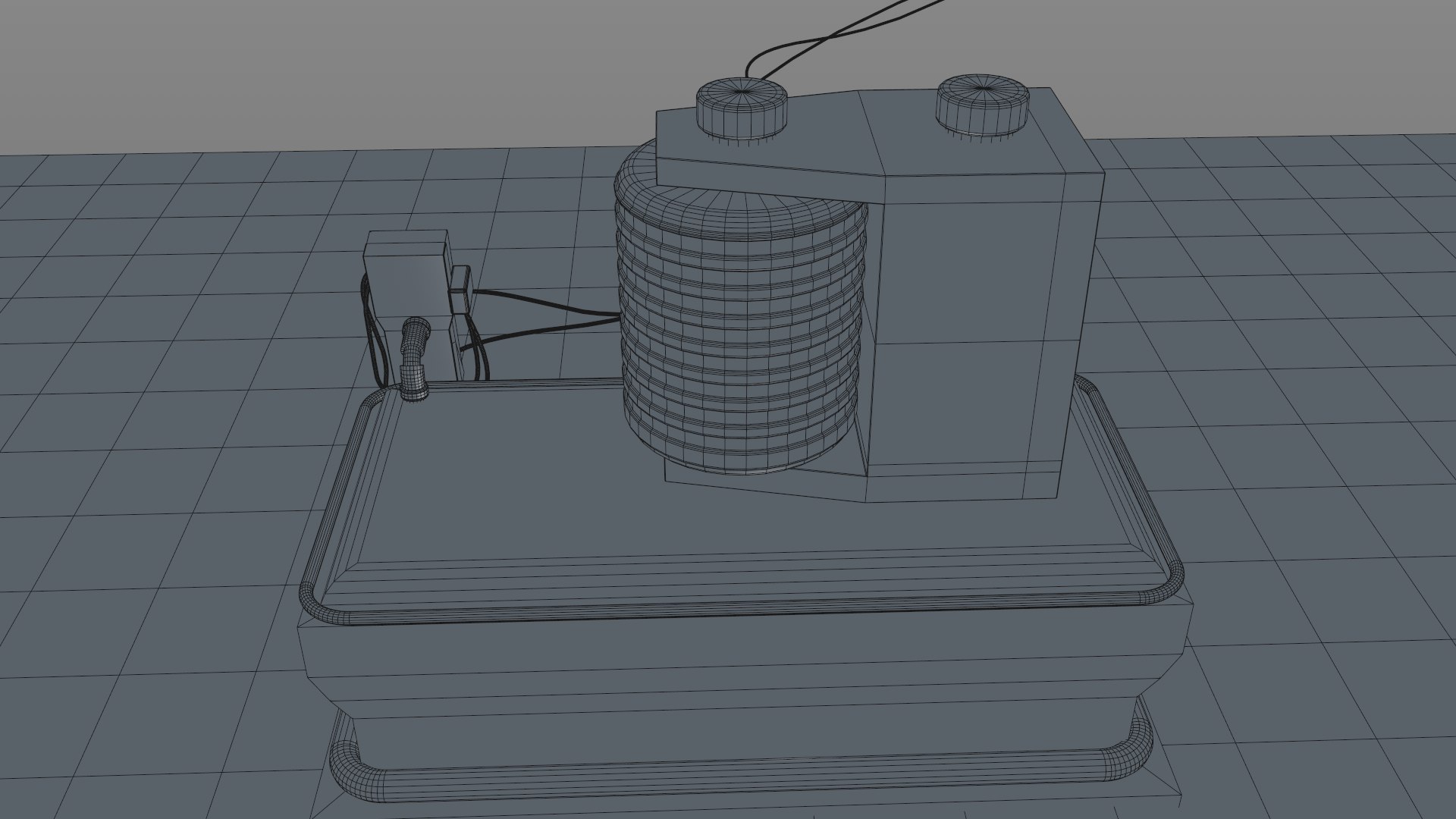Select the bent pipe elbow connector
Image resolution: width=1456 pixels, height=819 pixels.
point(414,358)
